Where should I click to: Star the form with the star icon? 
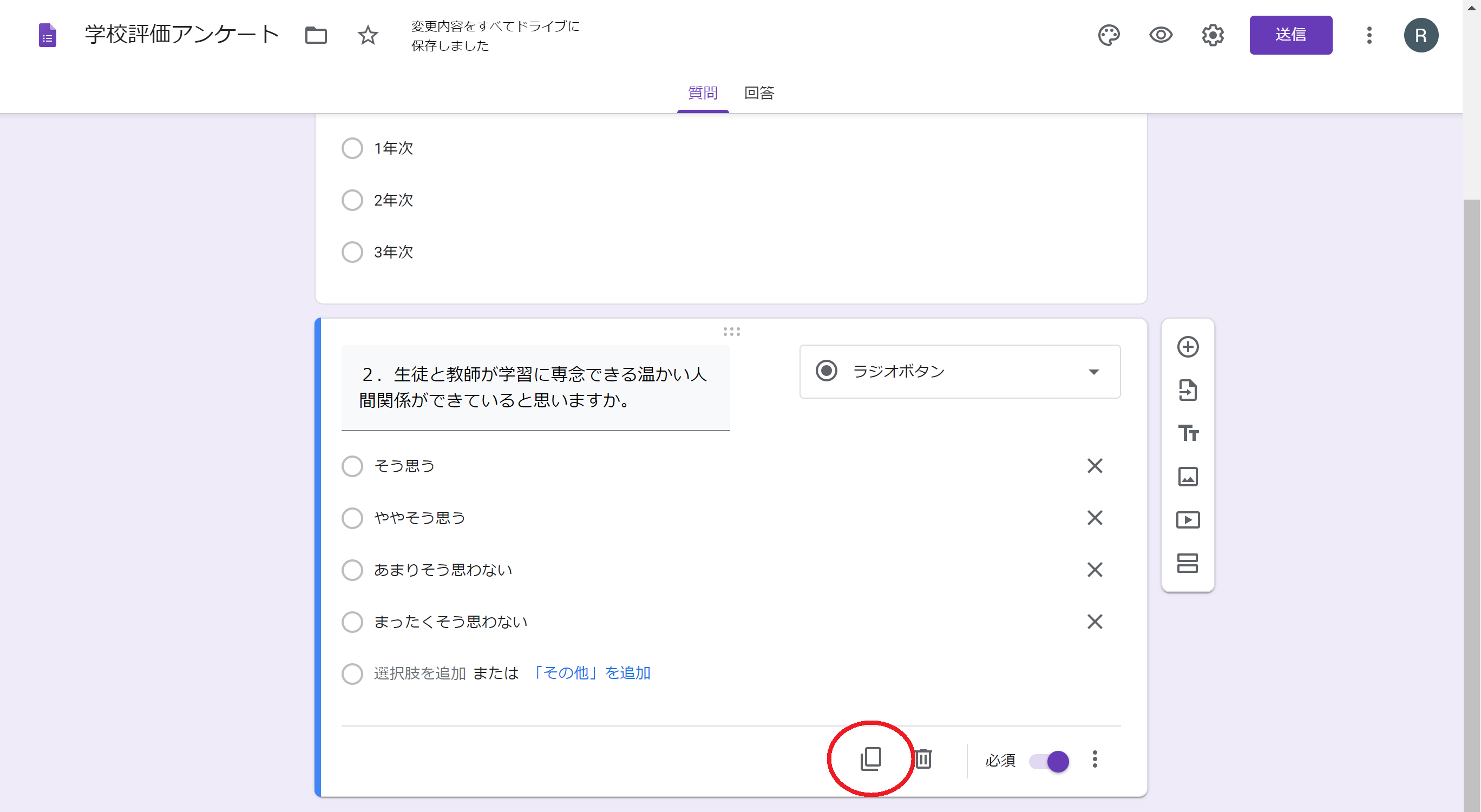click(368, 35)
